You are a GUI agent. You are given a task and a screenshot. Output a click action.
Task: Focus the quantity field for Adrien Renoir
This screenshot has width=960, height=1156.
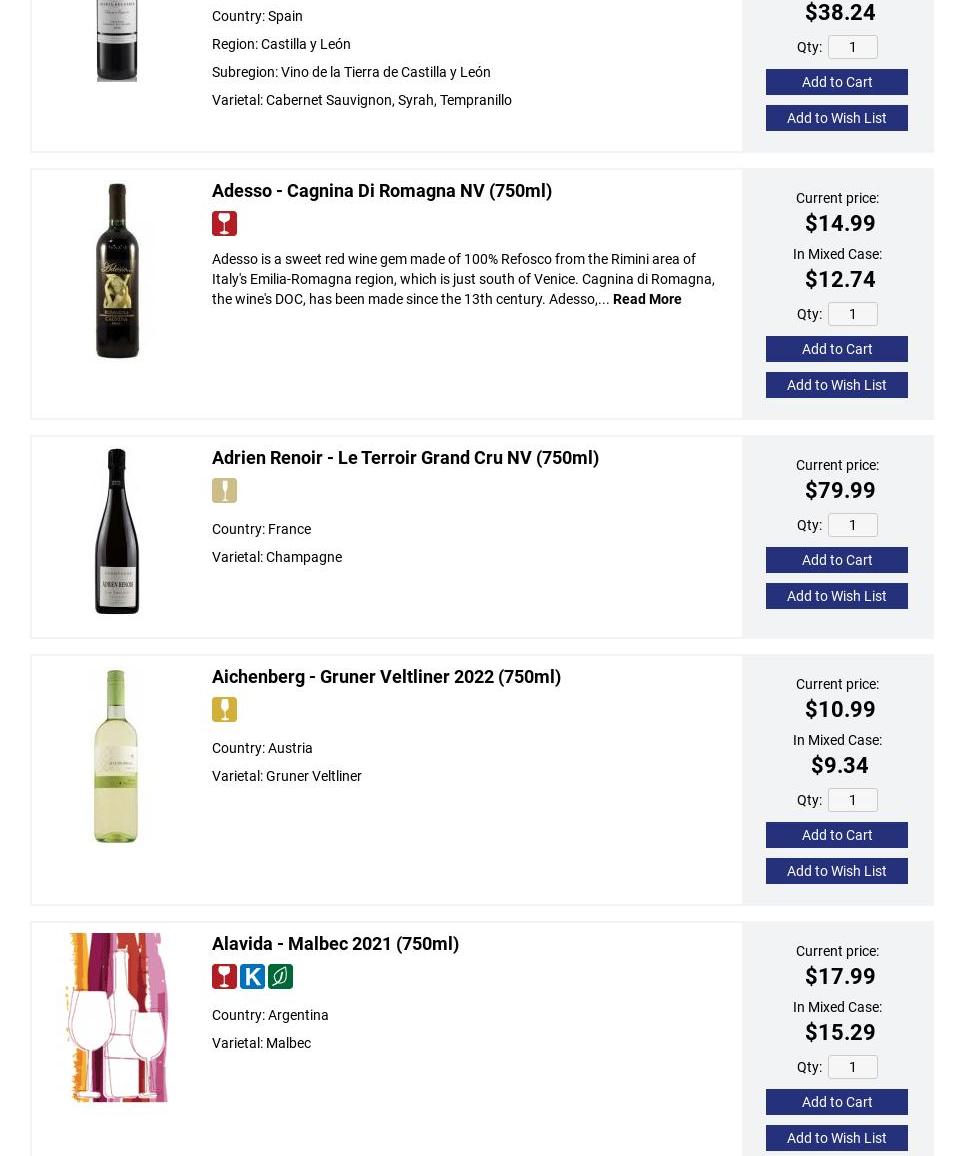click(852, 525)
